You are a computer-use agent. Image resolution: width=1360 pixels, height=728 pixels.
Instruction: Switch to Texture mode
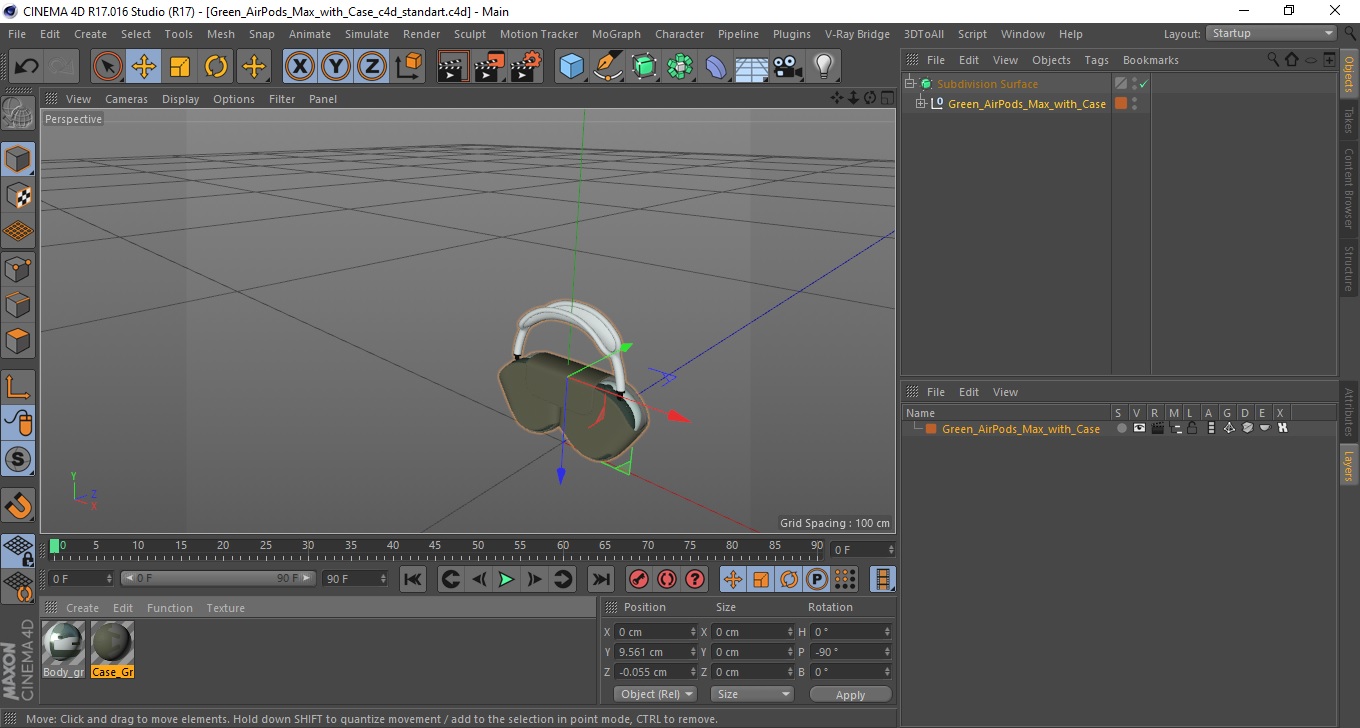[18, 195]
